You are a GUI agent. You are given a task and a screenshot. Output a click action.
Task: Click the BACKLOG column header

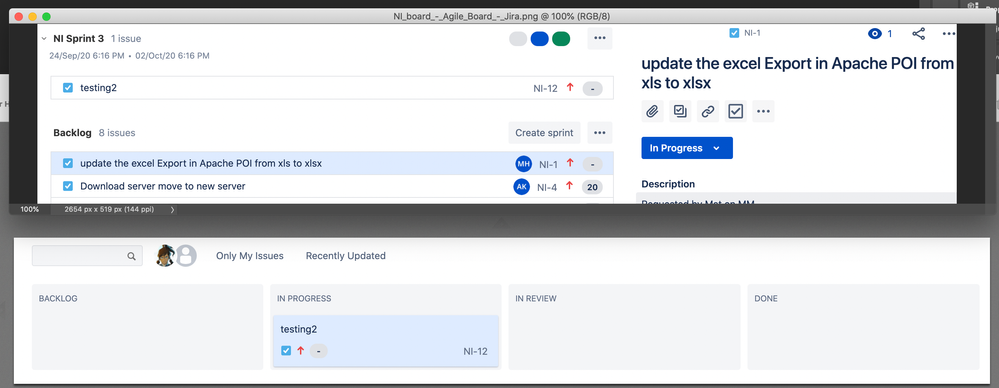(58, 298)
